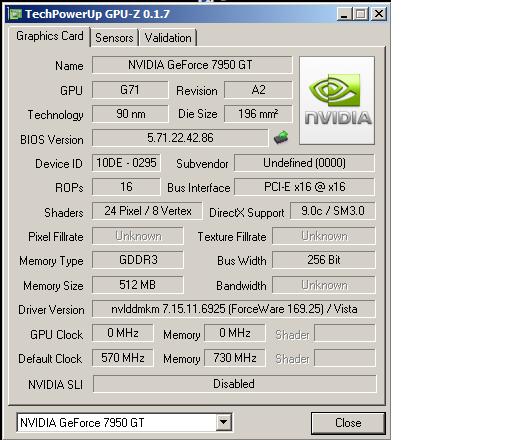Click the Bandwidth Unknown field
This screenshot has height=440, width=512.
pyautogui.click(x=324, y=285)
